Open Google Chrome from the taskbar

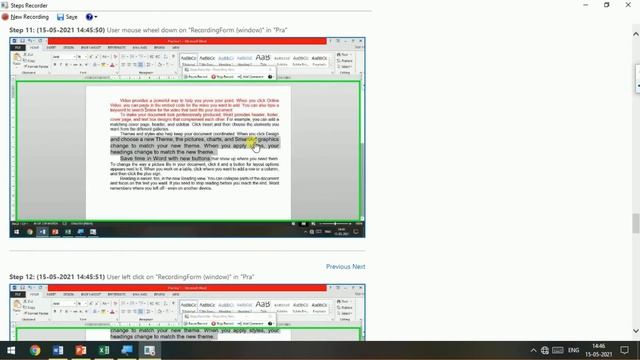35,350
